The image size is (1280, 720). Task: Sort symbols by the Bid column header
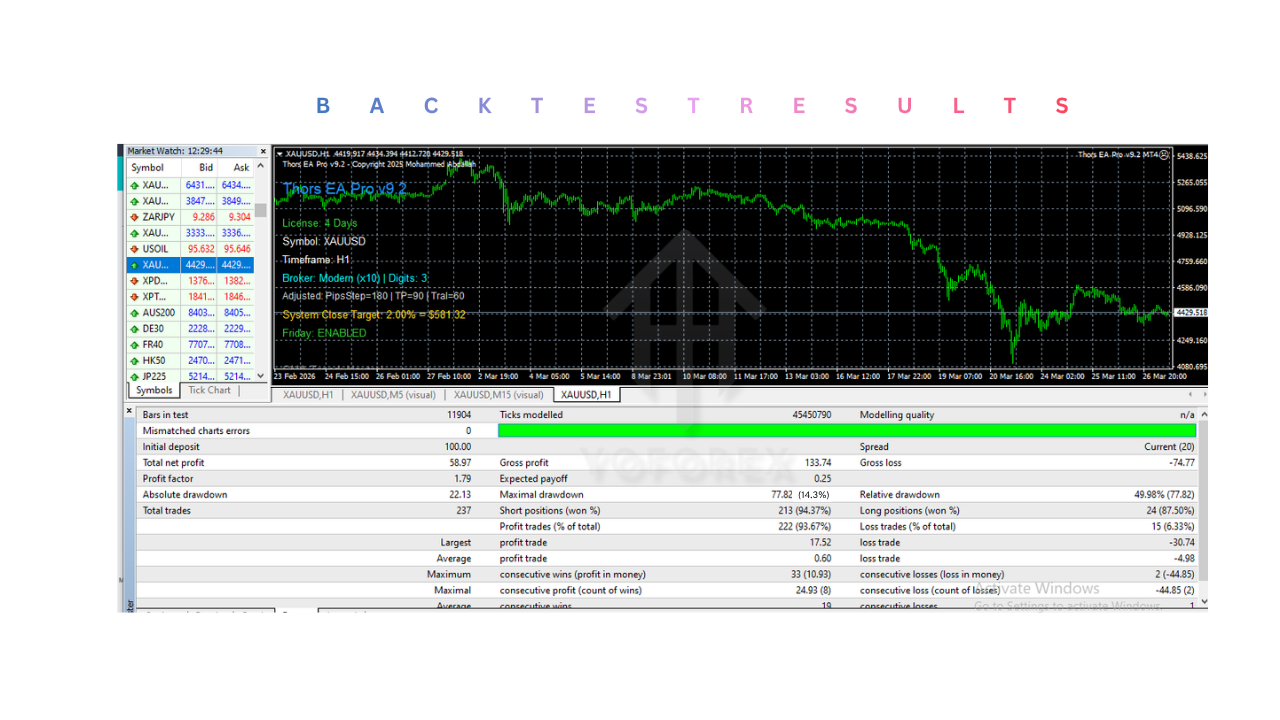point(205,167)
